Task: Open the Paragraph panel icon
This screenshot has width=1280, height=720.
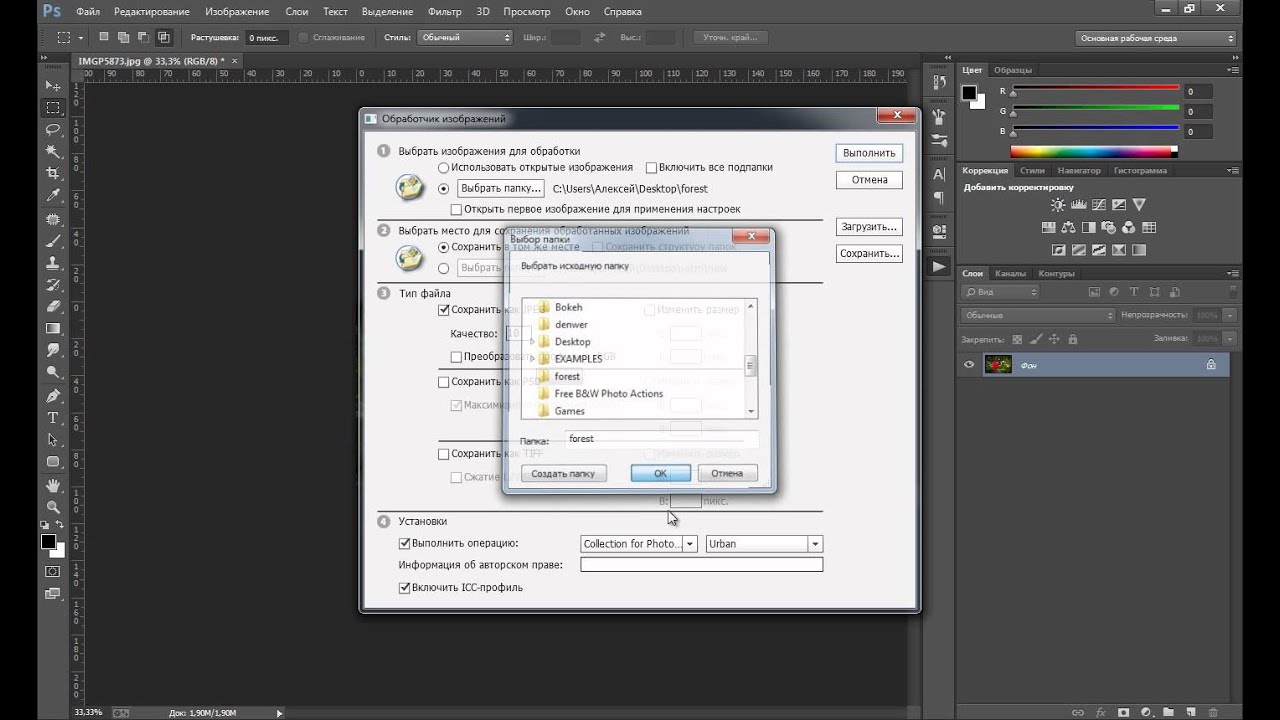Action: click(939, 198)
